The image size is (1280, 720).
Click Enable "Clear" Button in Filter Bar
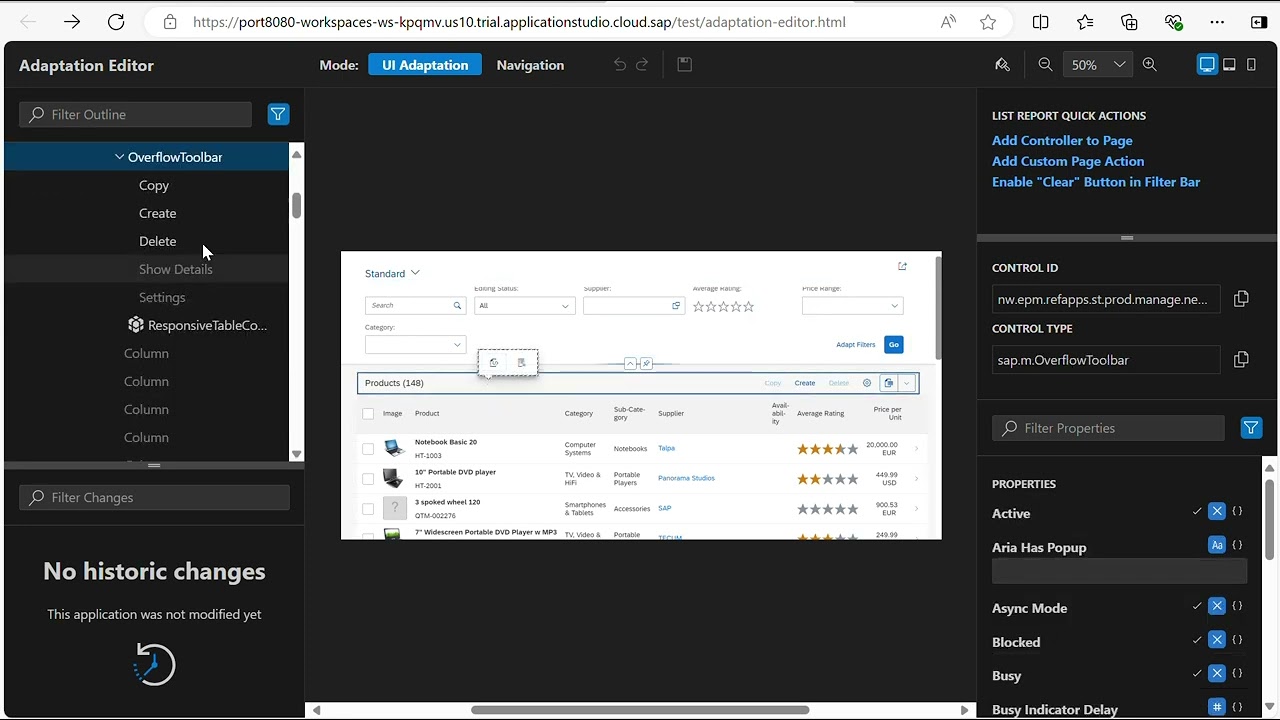[x=1096, y=182]
